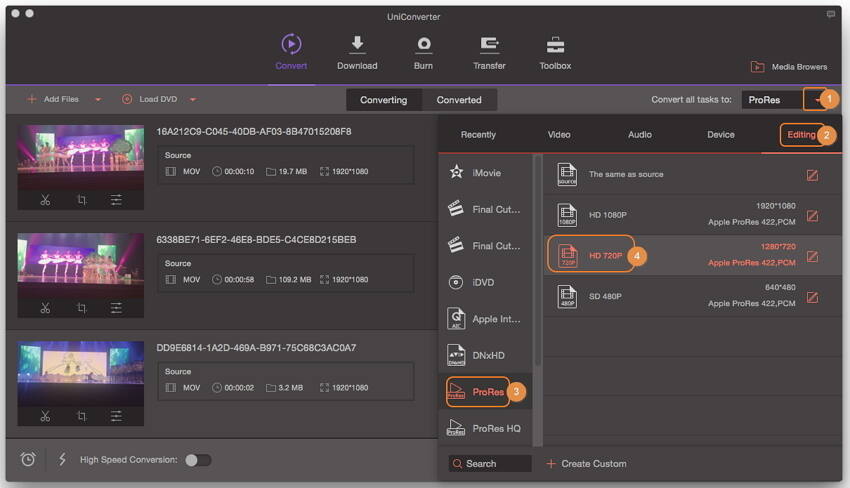Click the lightning high speed icon
Screen dimensions: 850x488
point(62,459)
